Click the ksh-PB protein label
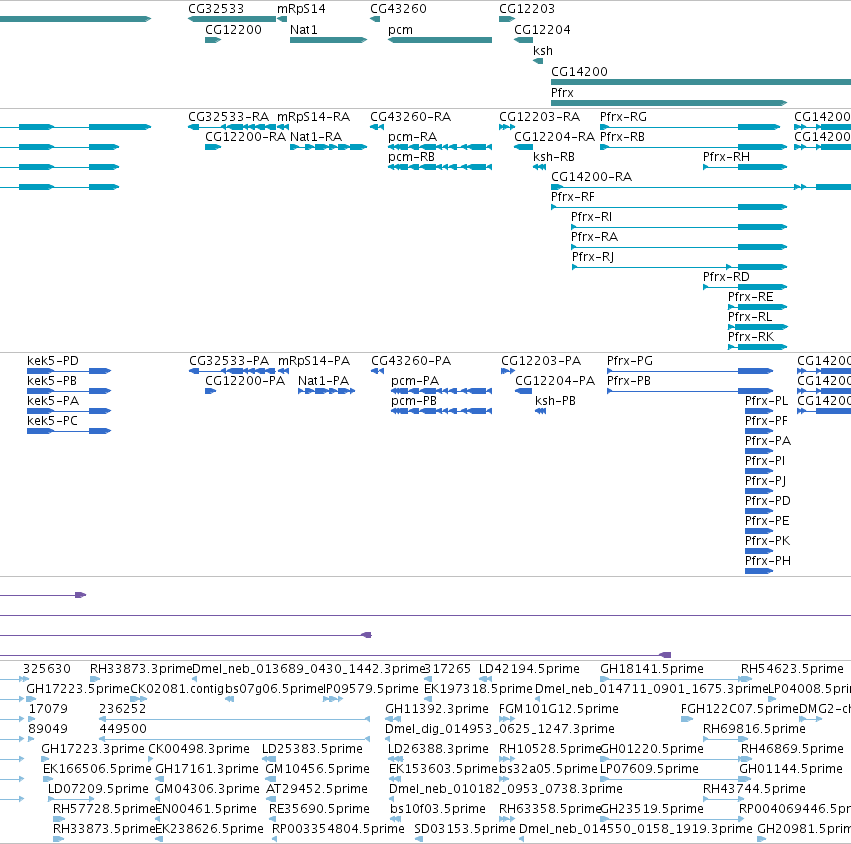Image resolution: width=851 pixels, height=844 pixels. click(555, 401)
